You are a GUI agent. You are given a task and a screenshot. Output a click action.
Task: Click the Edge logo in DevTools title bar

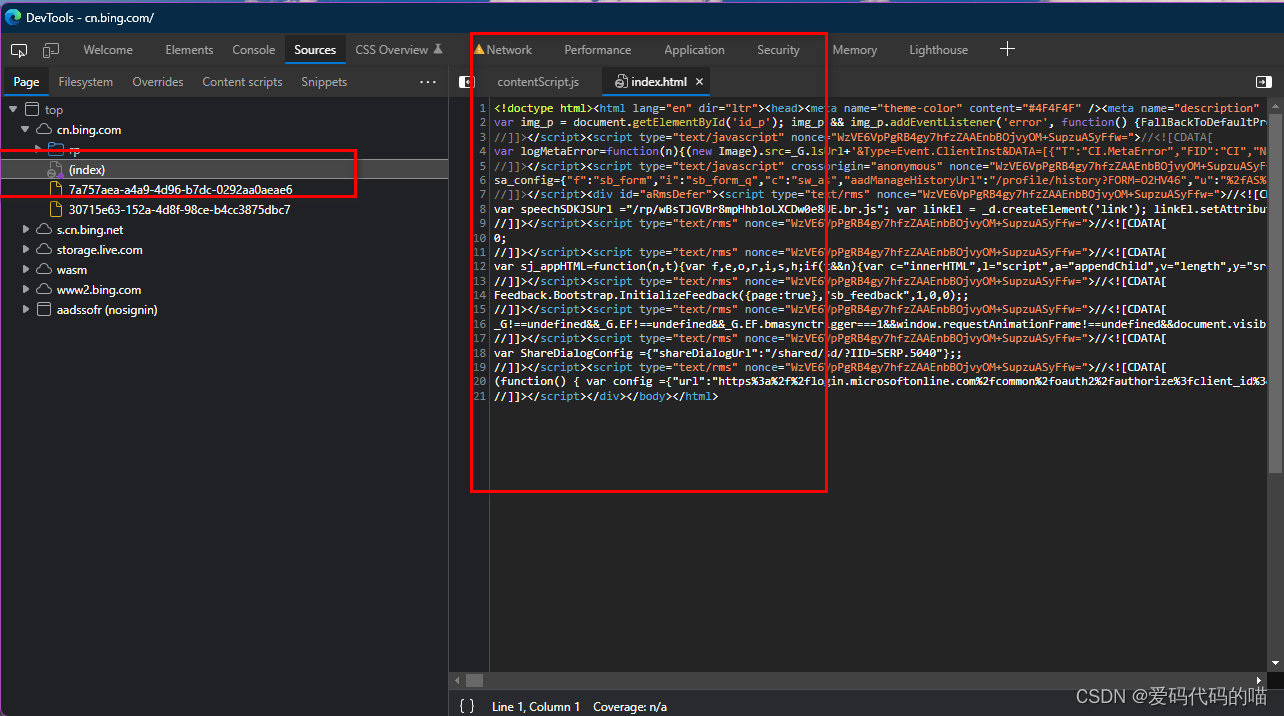pos(13,17)
